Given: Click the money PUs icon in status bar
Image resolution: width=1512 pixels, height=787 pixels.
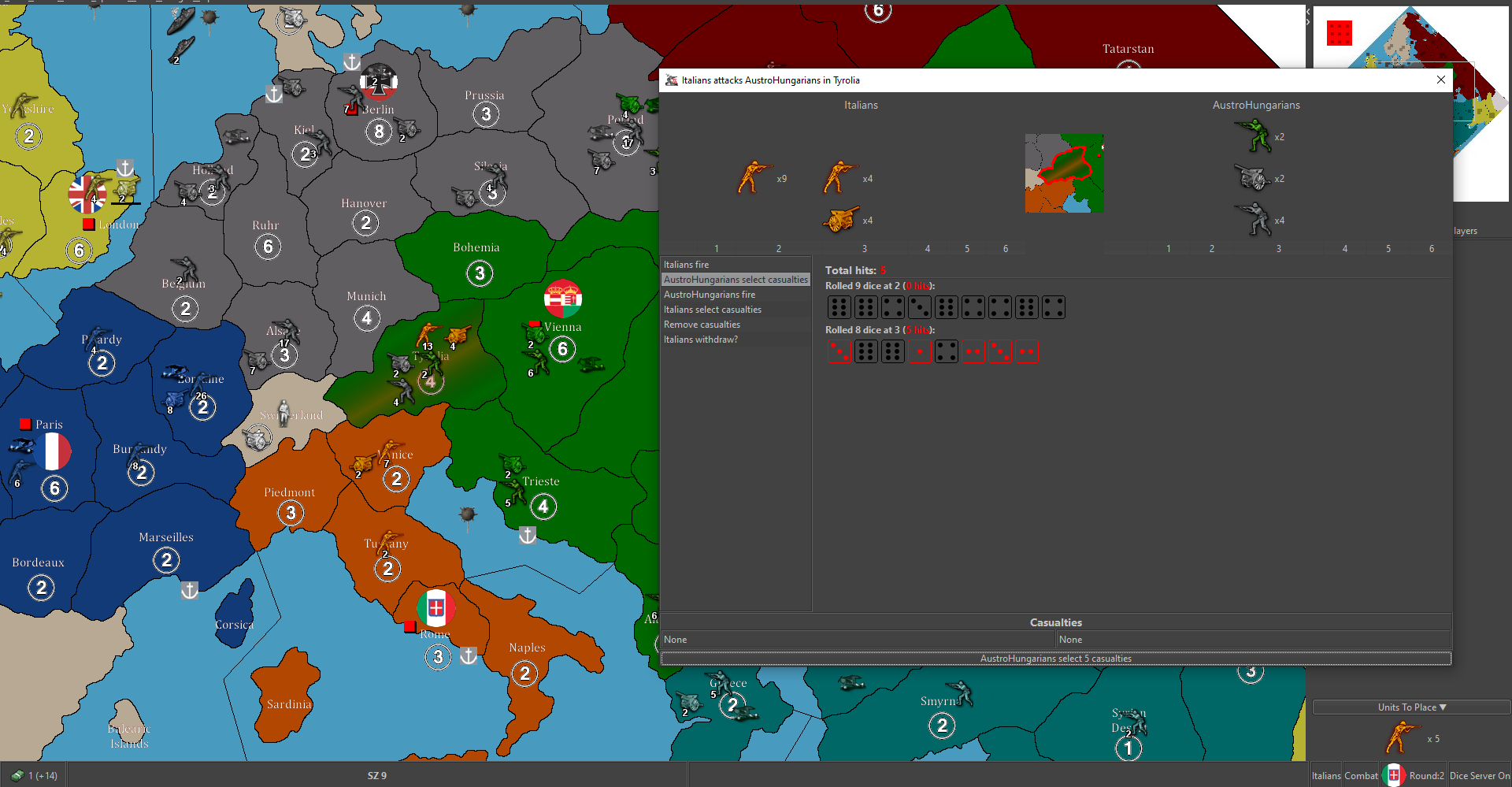Looking at the screenshot, I should (x=17, y=775).
